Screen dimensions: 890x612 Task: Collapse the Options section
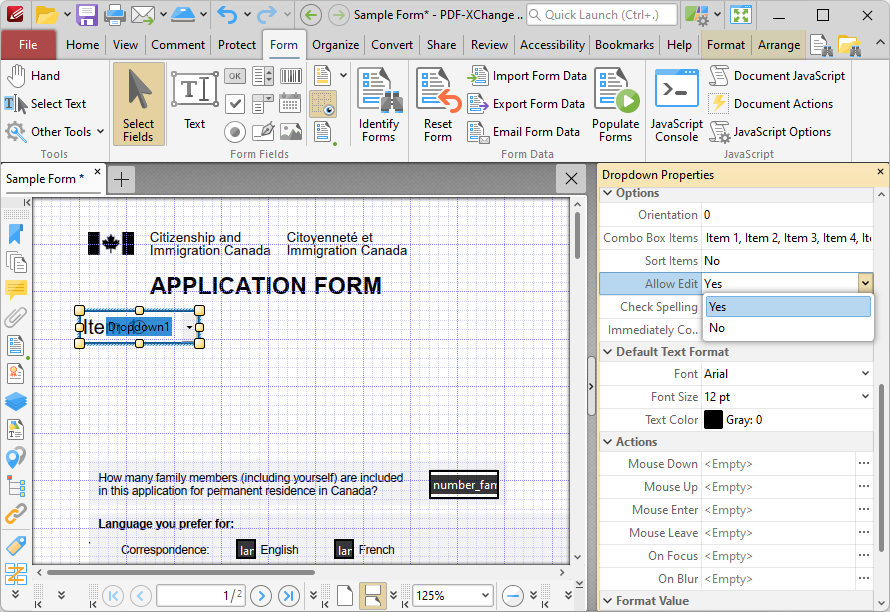607,193
